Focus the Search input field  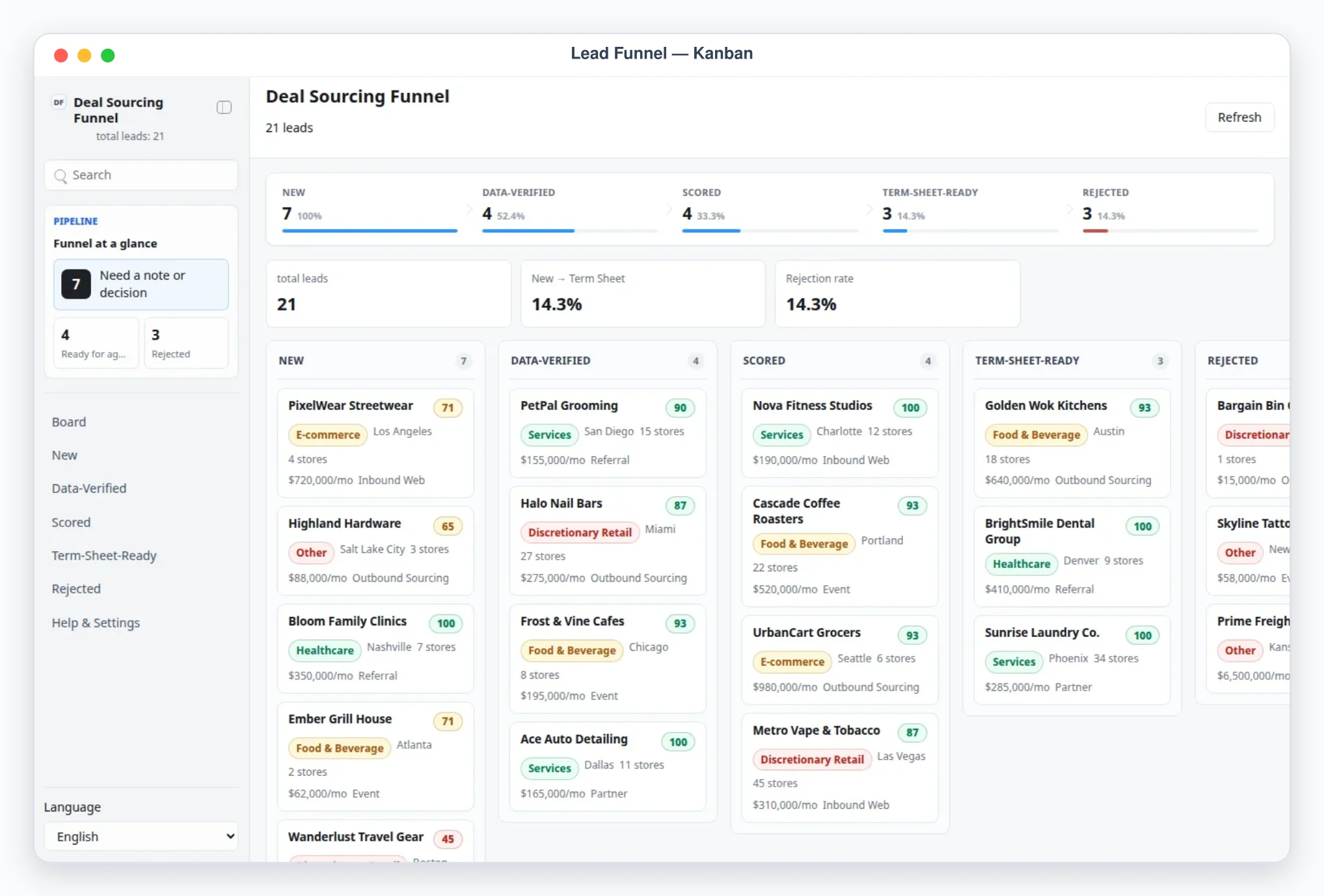tap(141, 175)
